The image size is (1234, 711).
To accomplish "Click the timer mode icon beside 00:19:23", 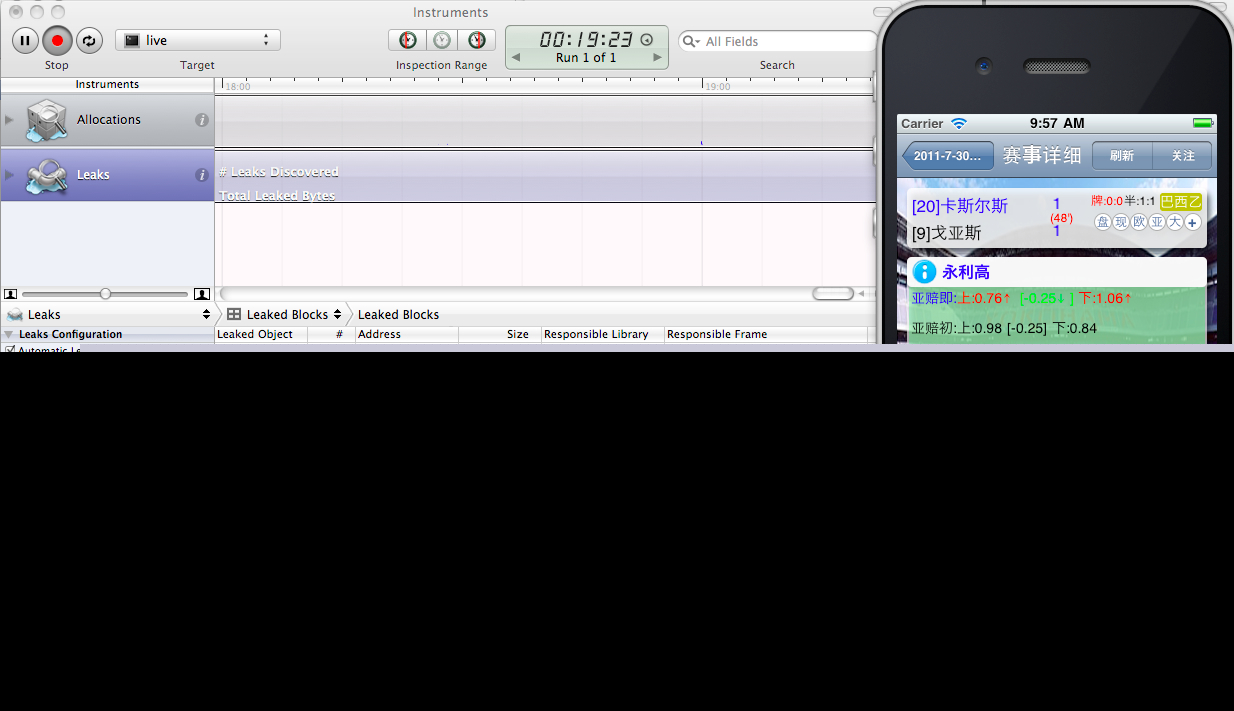I will pos(646,40).
